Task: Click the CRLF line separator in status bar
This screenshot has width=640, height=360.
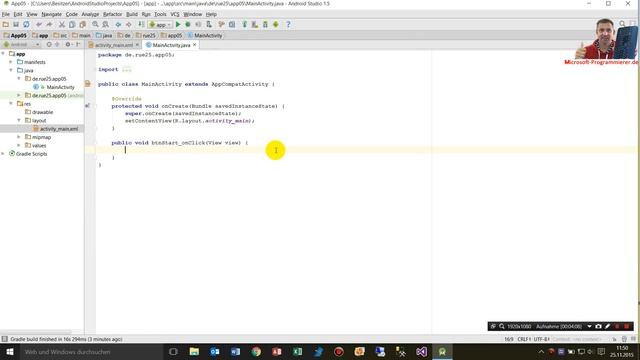Action: (x=524, y=339)
